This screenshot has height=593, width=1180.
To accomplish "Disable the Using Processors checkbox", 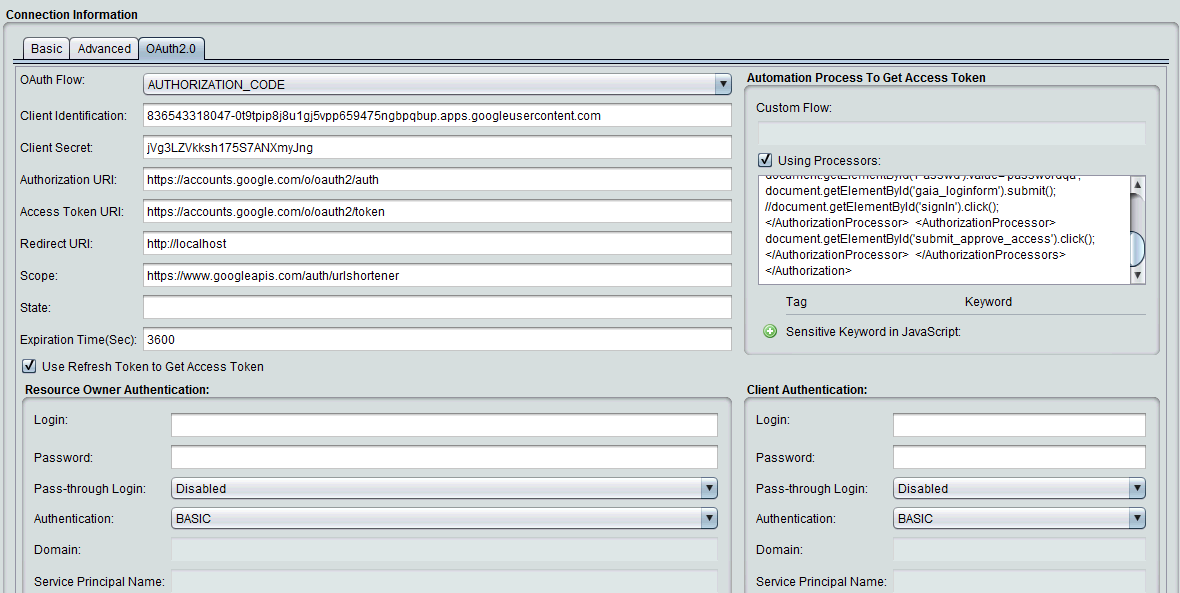I will (765, 160).
